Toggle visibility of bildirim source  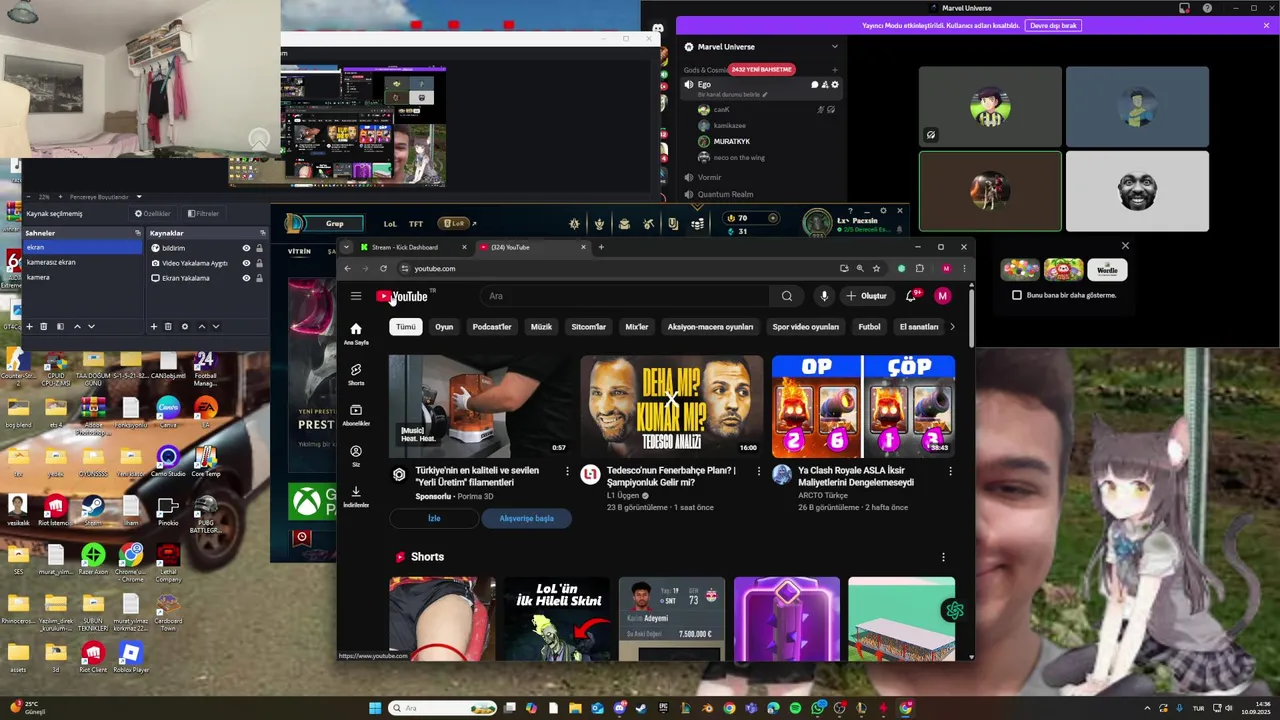(x=246, y=248)
